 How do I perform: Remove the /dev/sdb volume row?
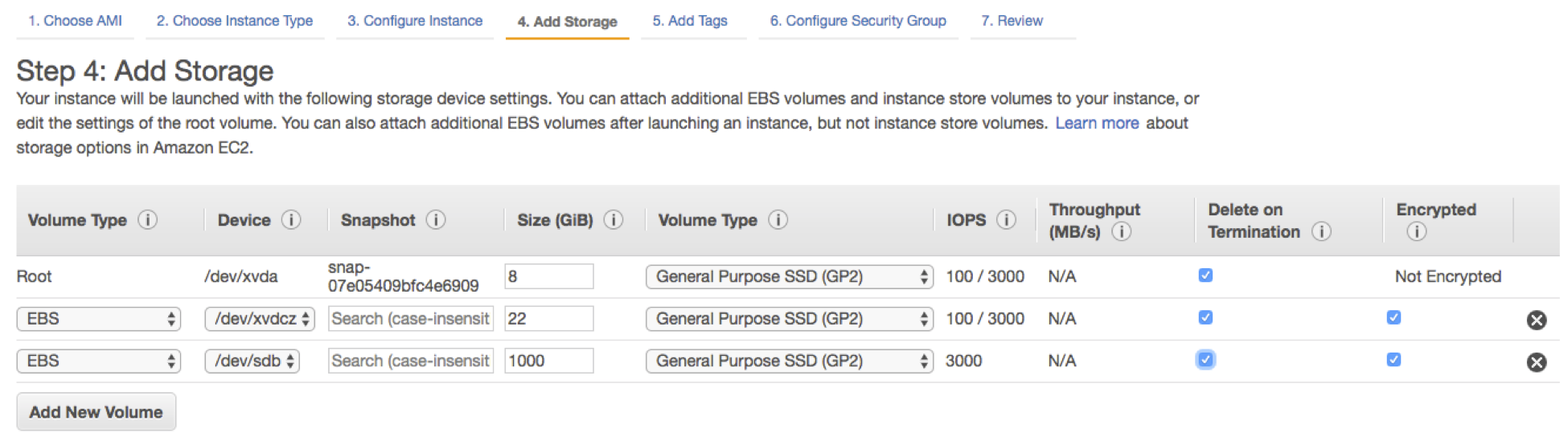coord(1536,362)
